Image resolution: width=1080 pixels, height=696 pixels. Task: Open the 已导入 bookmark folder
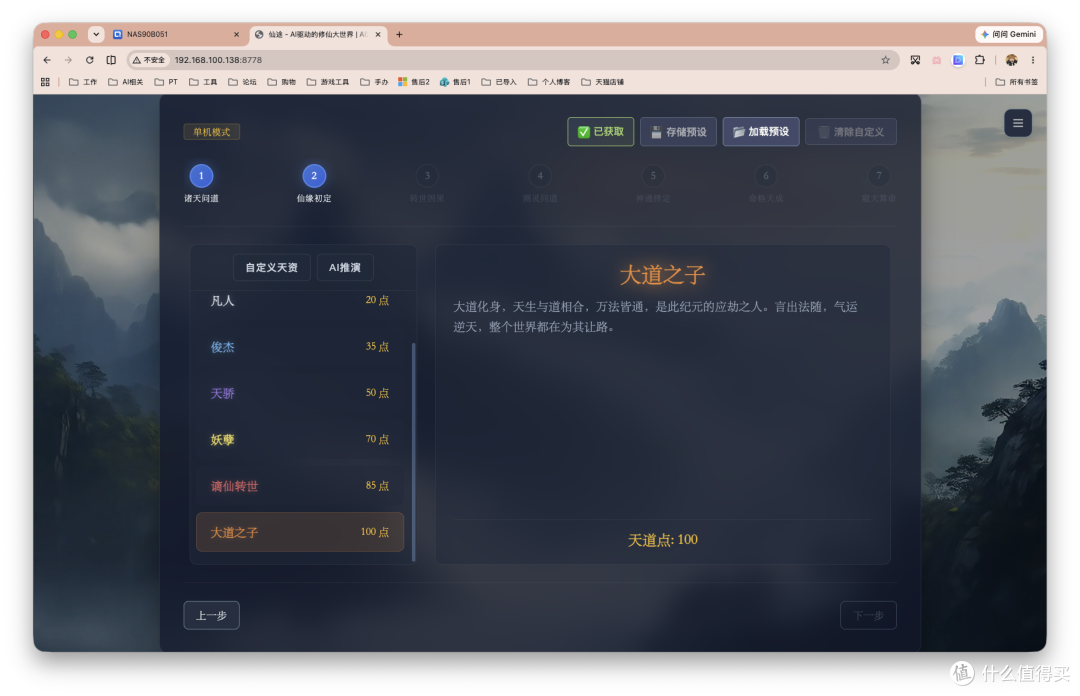[499, 82]
